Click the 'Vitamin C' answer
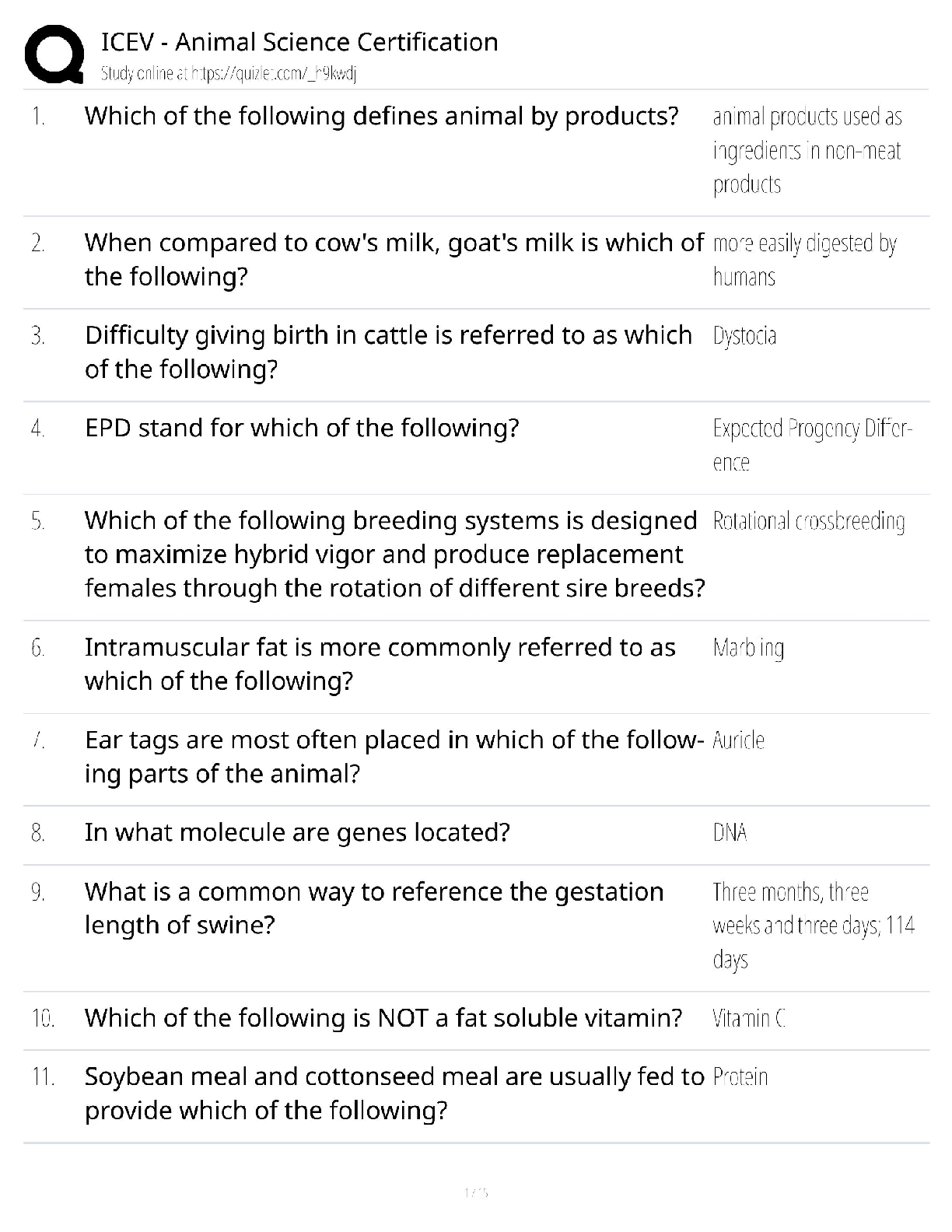Screen dimensions: 952x1232 coord(749,1018)
